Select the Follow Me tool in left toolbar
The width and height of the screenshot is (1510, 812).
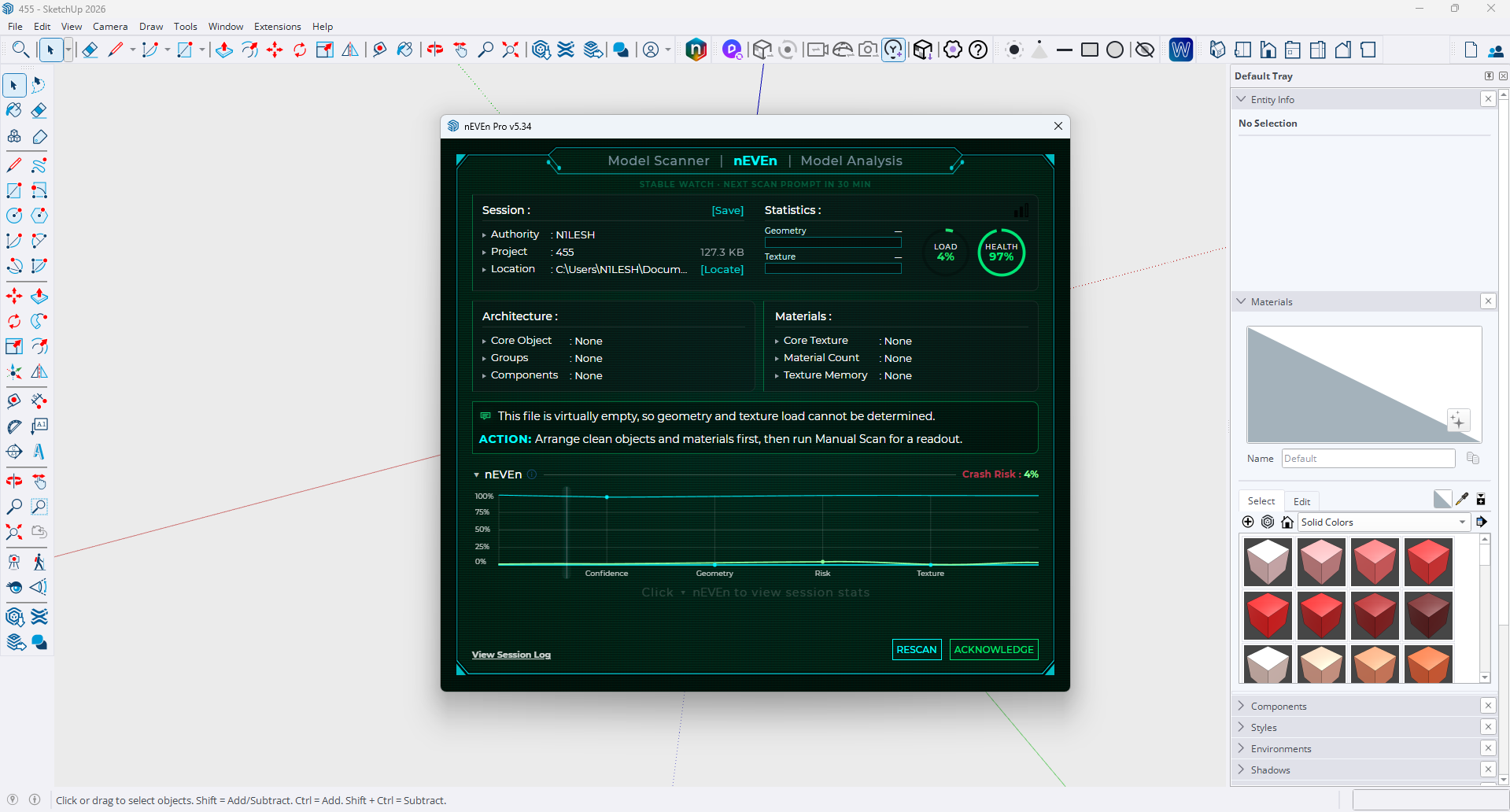39,321
